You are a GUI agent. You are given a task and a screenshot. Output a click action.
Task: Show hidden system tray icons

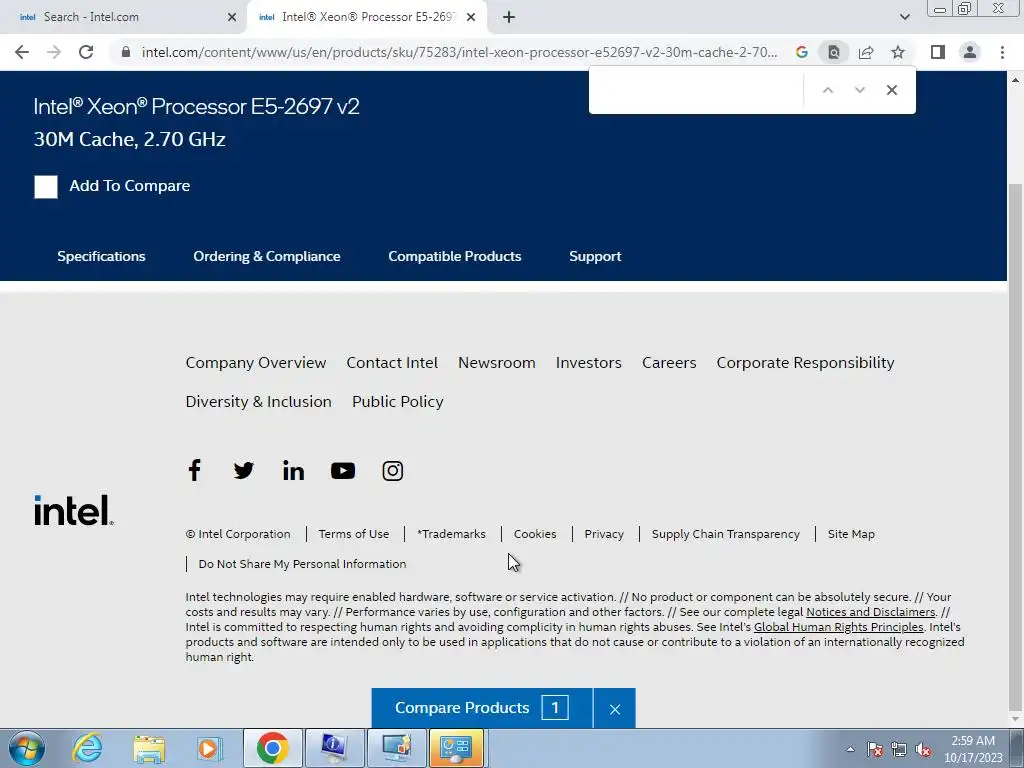pyautogui.click(x=850, y=749)
